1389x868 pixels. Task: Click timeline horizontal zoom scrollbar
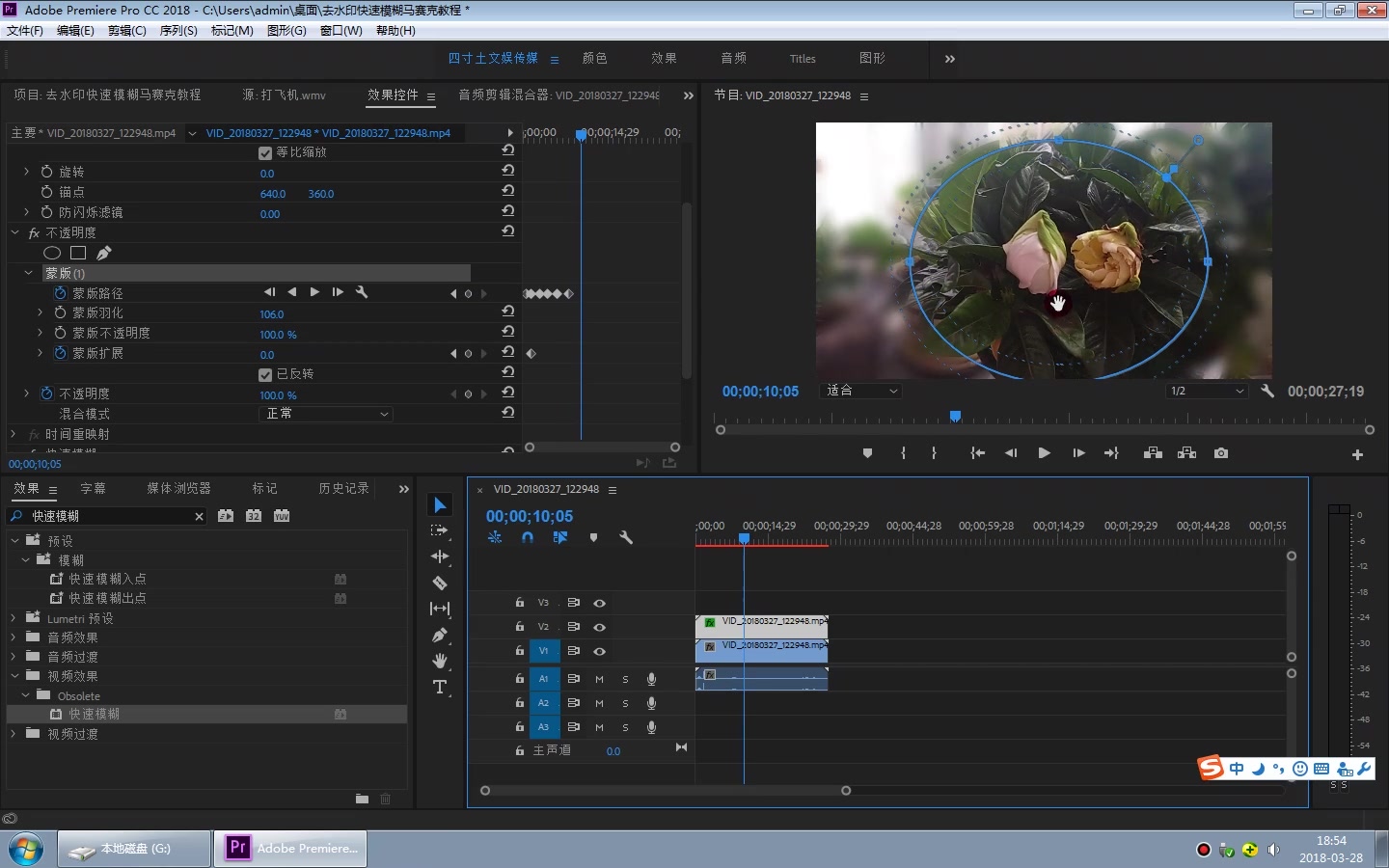point(666,791)
